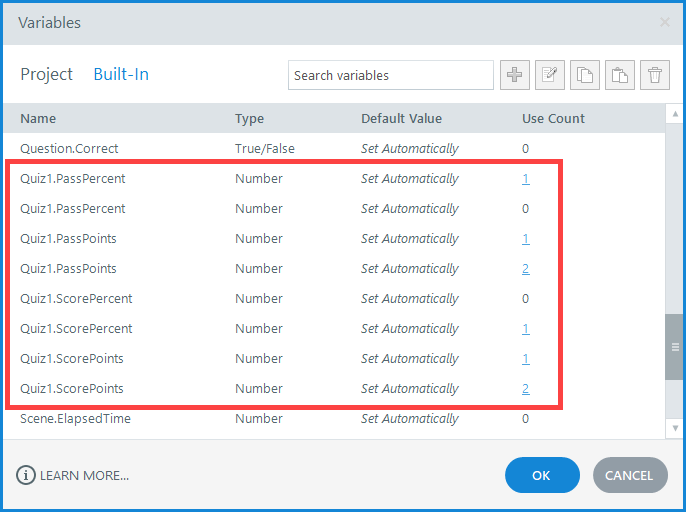The width and height of the screenshot is (686, 512).
Task: Switch to the Project tab
Action: coord(46,74)
